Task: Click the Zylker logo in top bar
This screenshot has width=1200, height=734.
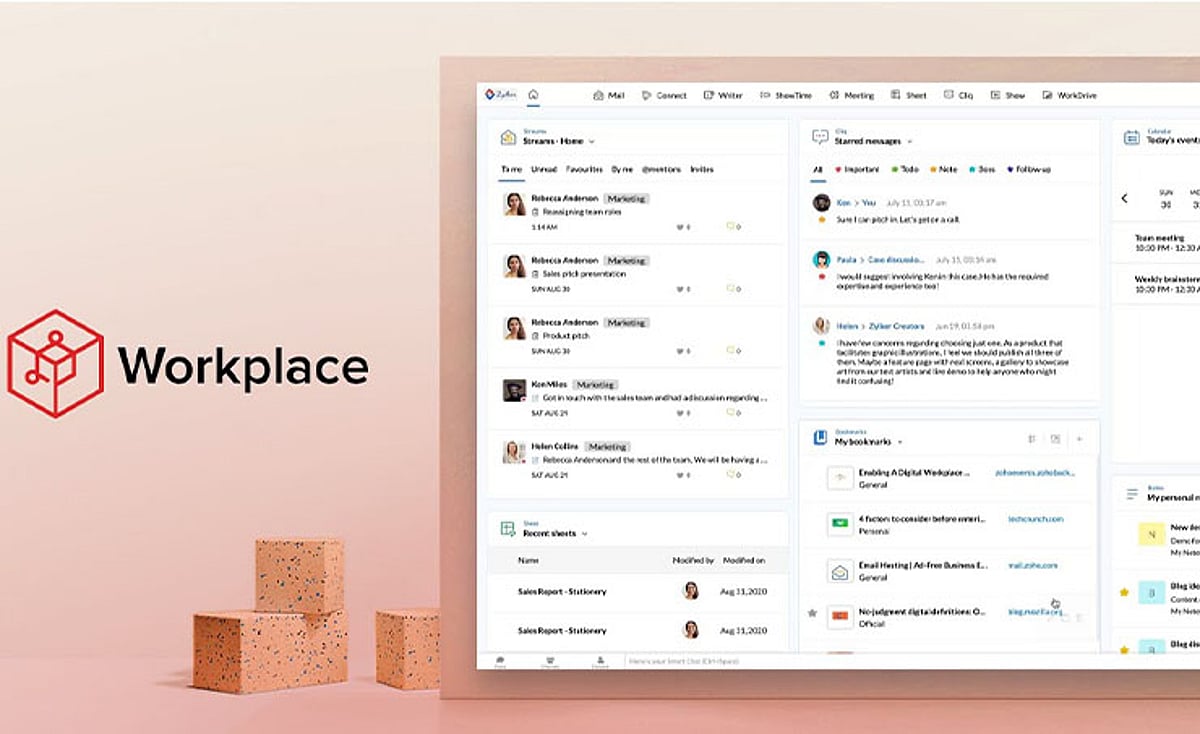Action: tap(500, 95)
